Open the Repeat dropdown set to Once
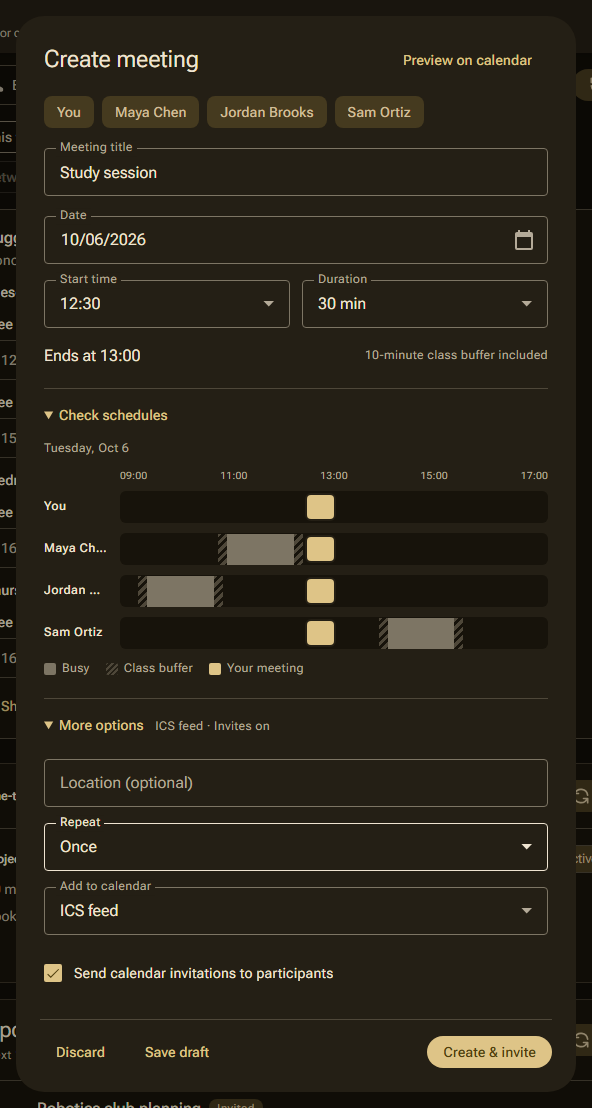This screenshot has height=1108, width=592. pyautogui.click(x=295, y=847)
